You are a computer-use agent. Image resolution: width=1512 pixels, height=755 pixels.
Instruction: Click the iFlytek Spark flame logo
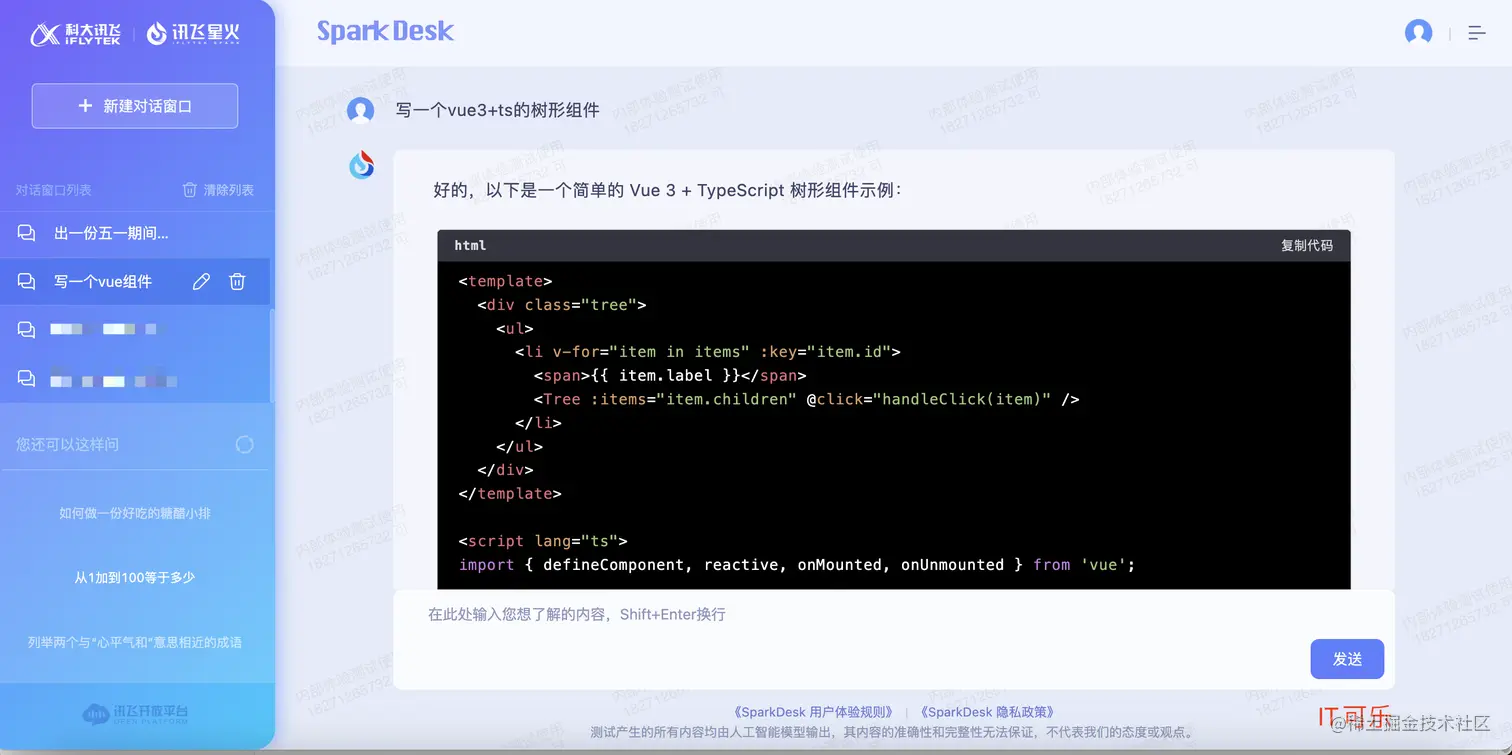[193, 34]
